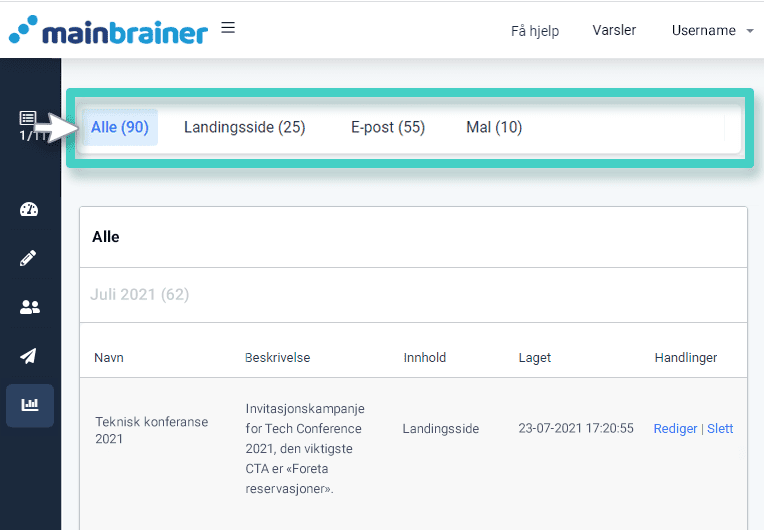Viewport: 764px width, 530px height.
Task: Switch to the Mal (10) tab
Action: click(494, 127)
